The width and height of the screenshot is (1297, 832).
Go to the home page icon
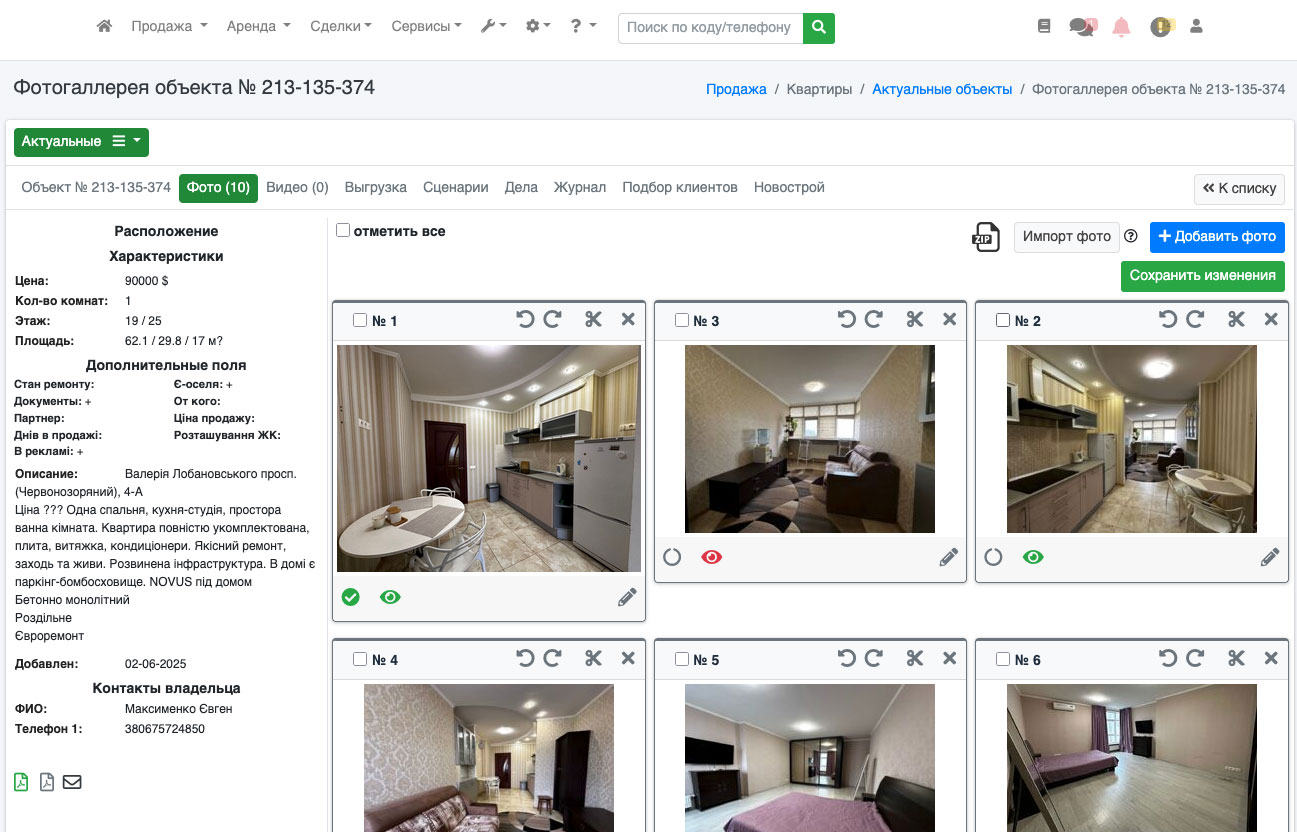[x=104, y=27]
